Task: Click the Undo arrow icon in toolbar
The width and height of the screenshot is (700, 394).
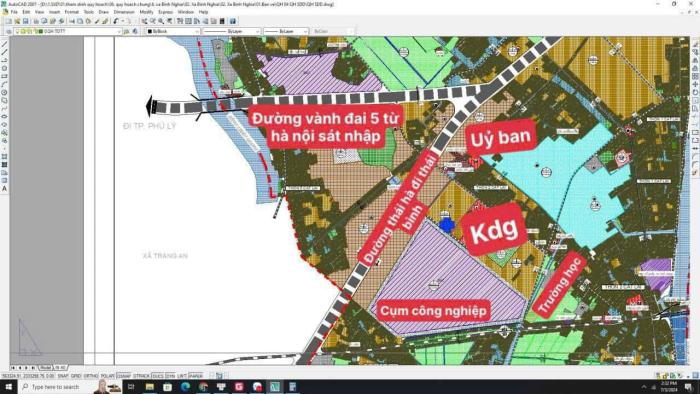Action: coord(116,21)
